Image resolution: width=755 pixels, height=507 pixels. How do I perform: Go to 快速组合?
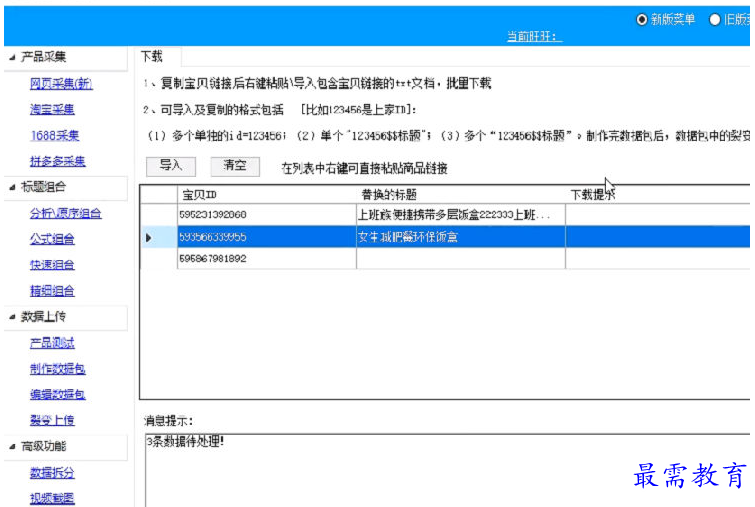pyautogui.click(x=52, y=265)
